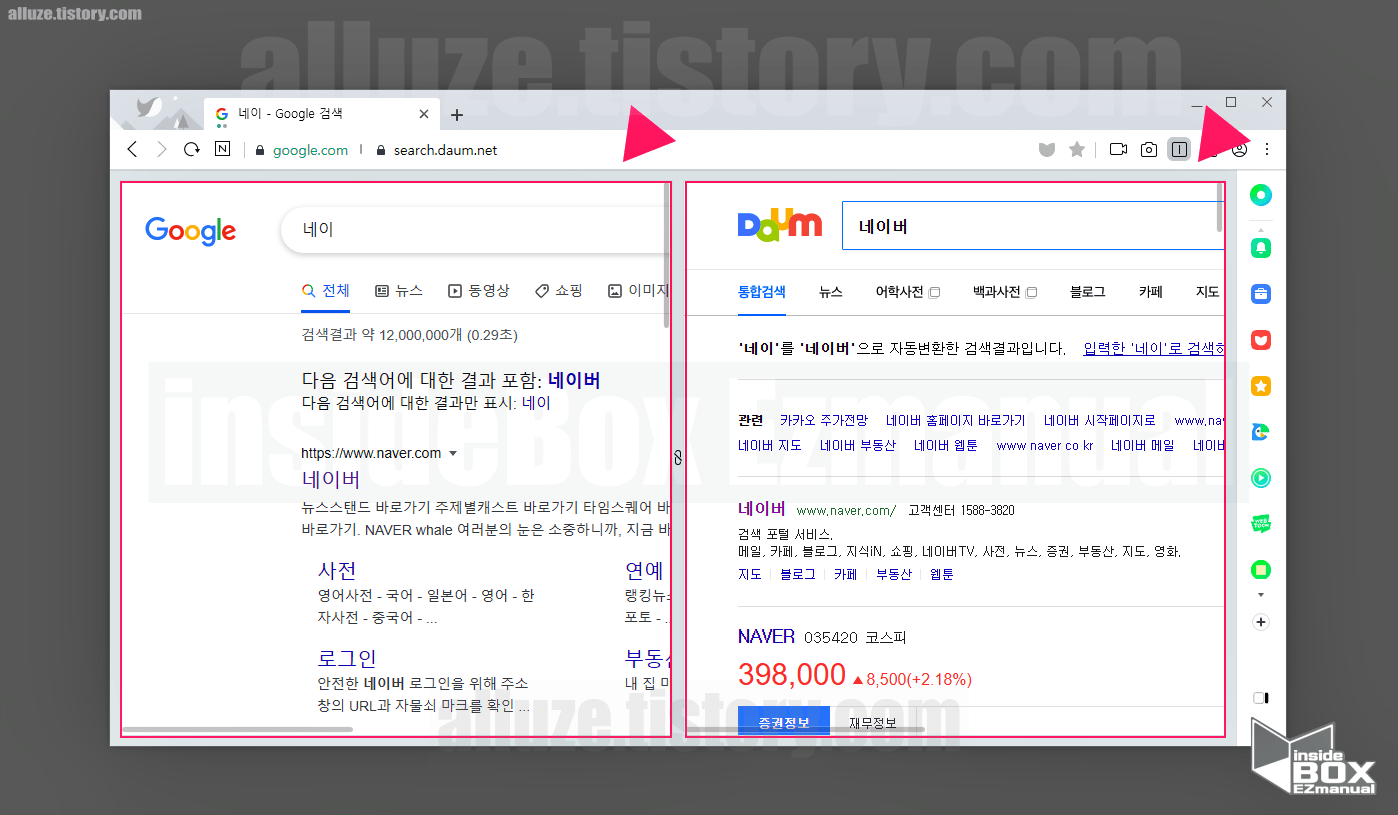The height and width of the screenshot is (815, 1398).
Task: Show more sidebar apps with down arrow
Action: coord(1261,595)
